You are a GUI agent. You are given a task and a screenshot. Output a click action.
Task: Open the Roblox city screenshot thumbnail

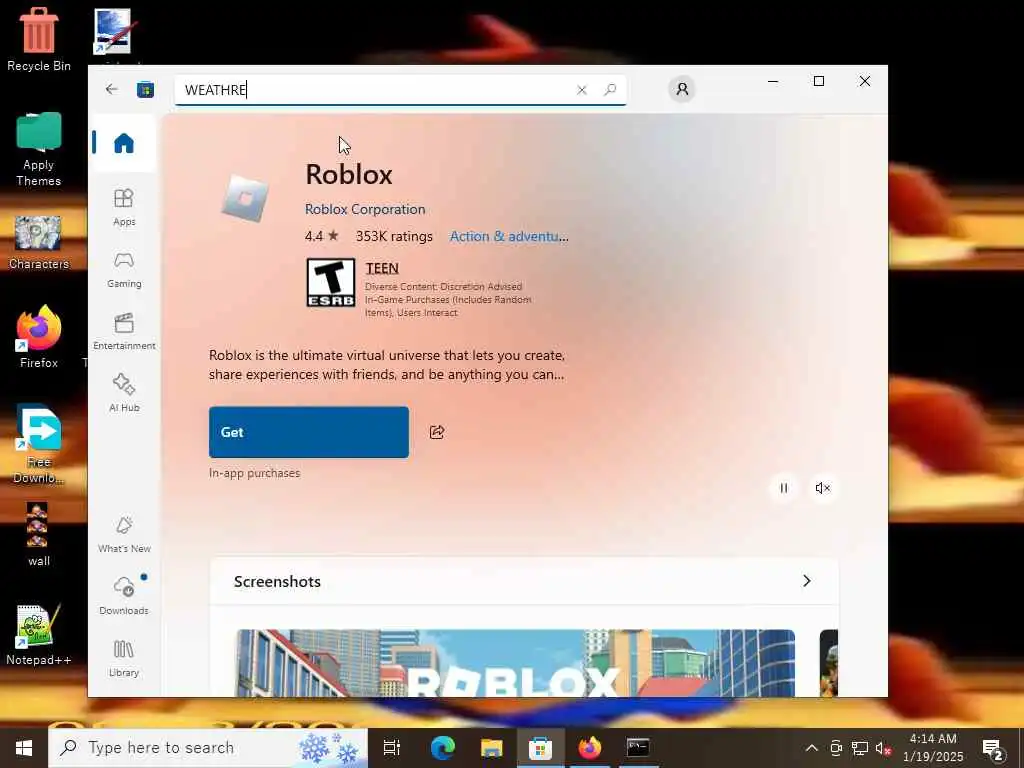coord(515,663)
